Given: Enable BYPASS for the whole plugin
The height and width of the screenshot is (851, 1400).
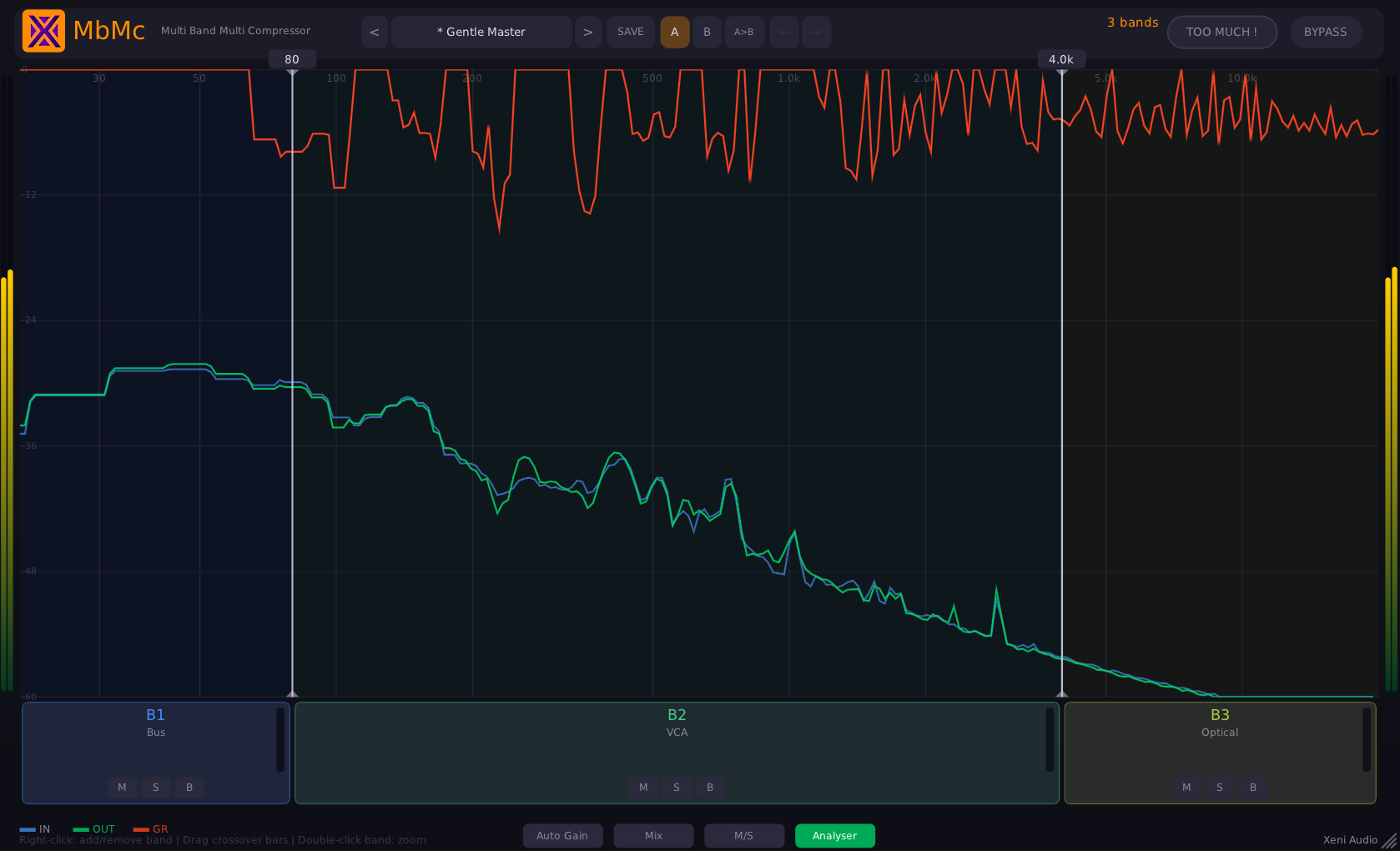Looking at the screenshot, I should [1326, 32].
